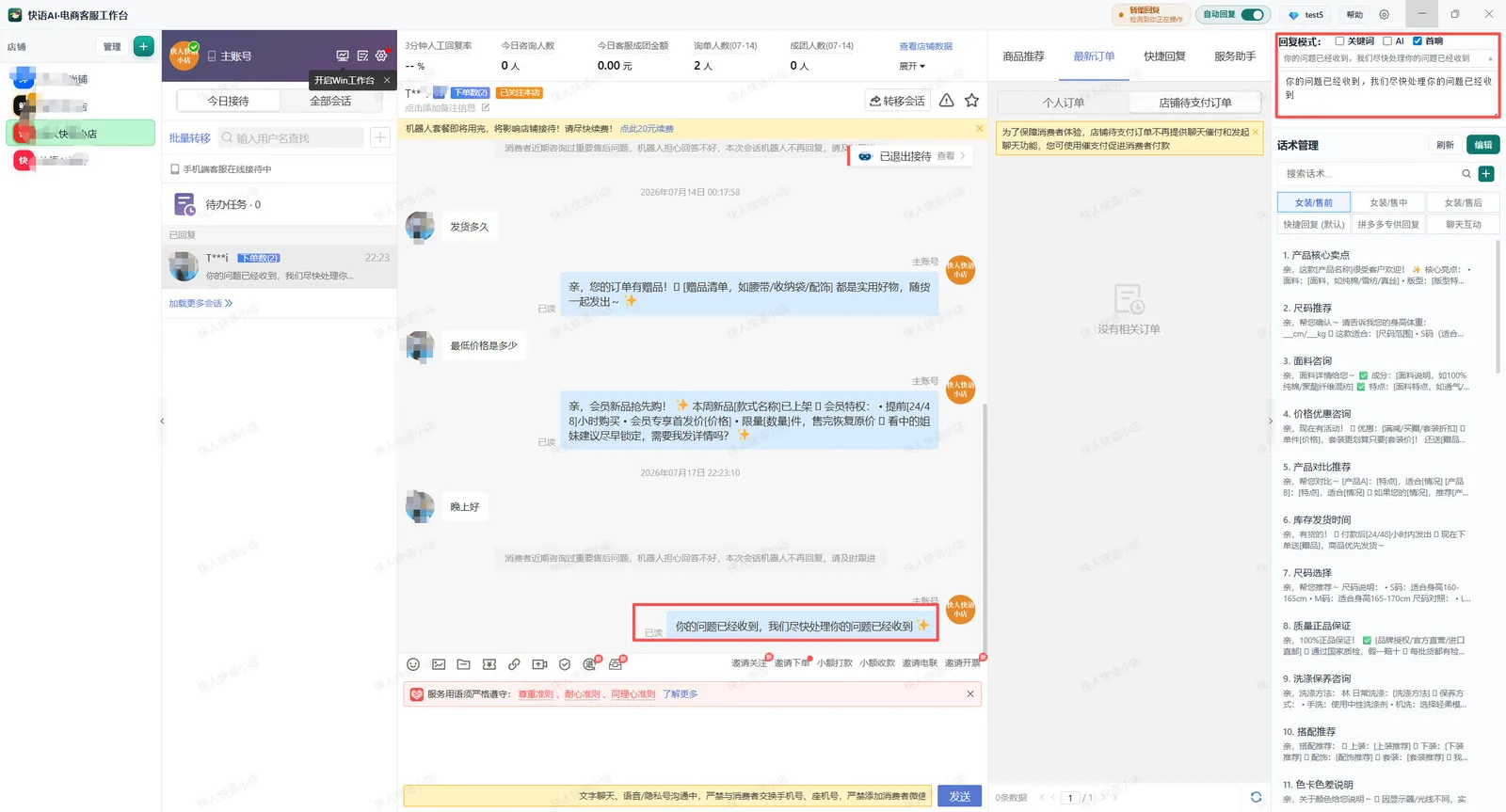Click 点此20元续费 renewal link
This screenshot has height=812, width=1506.
647,129
